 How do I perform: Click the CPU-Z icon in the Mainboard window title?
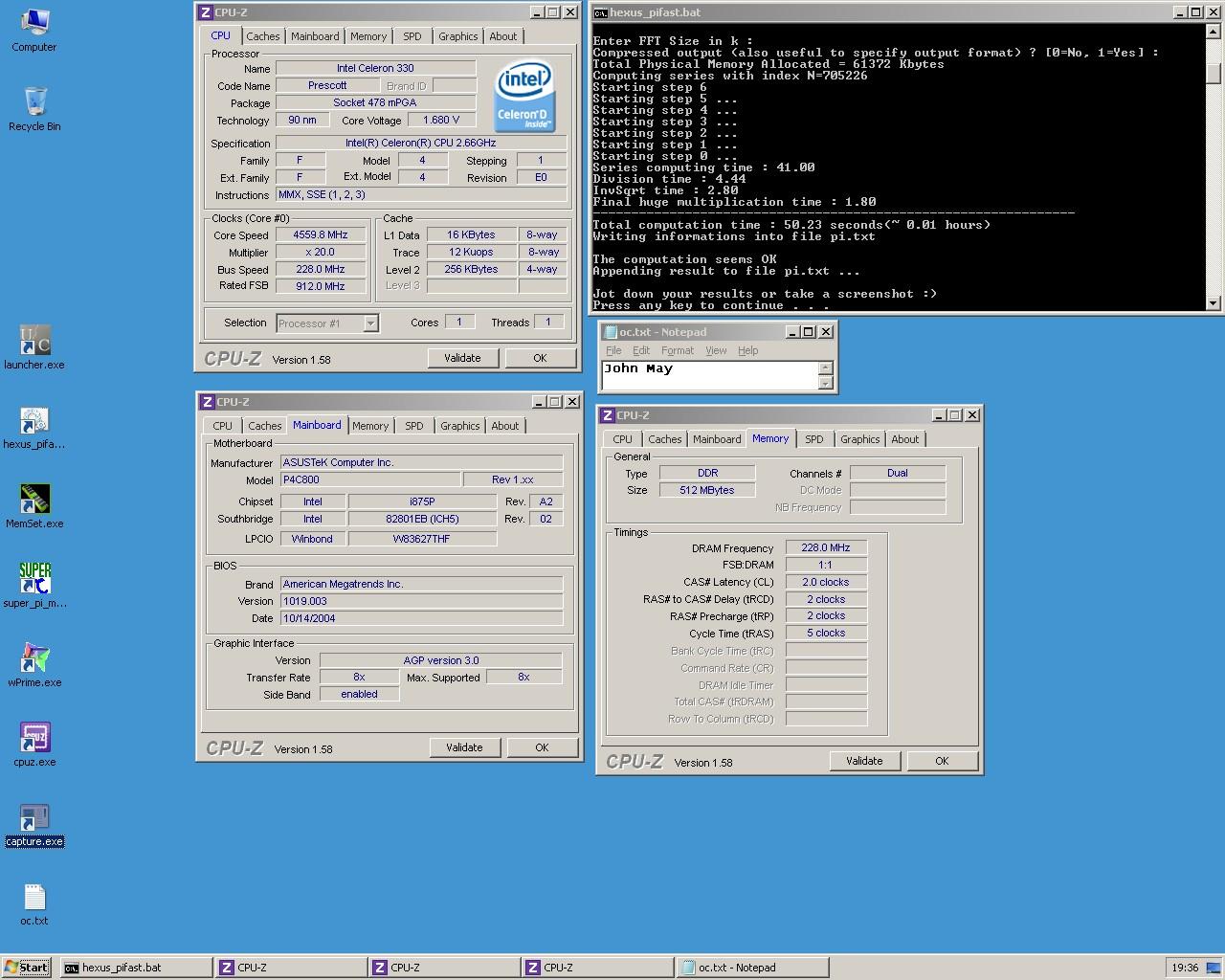[x=208, y=402]
